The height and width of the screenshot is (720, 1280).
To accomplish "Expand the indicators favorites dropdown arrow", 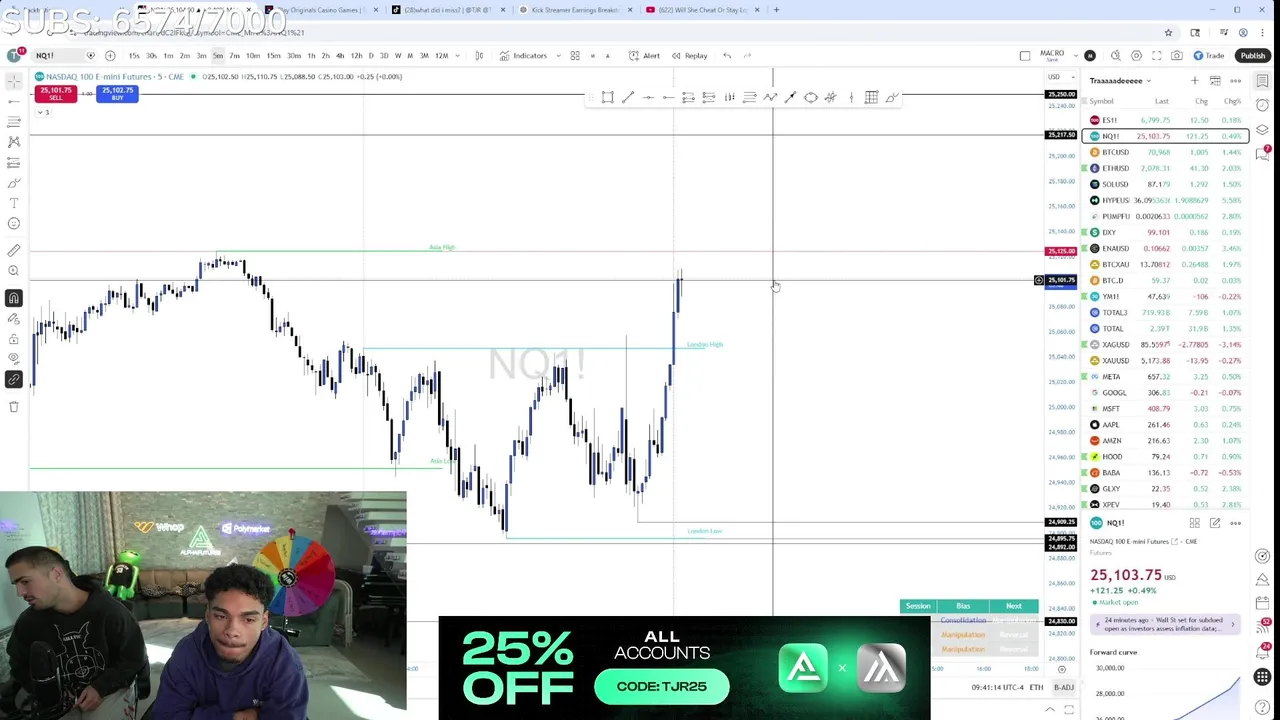I will pos(558,55).
